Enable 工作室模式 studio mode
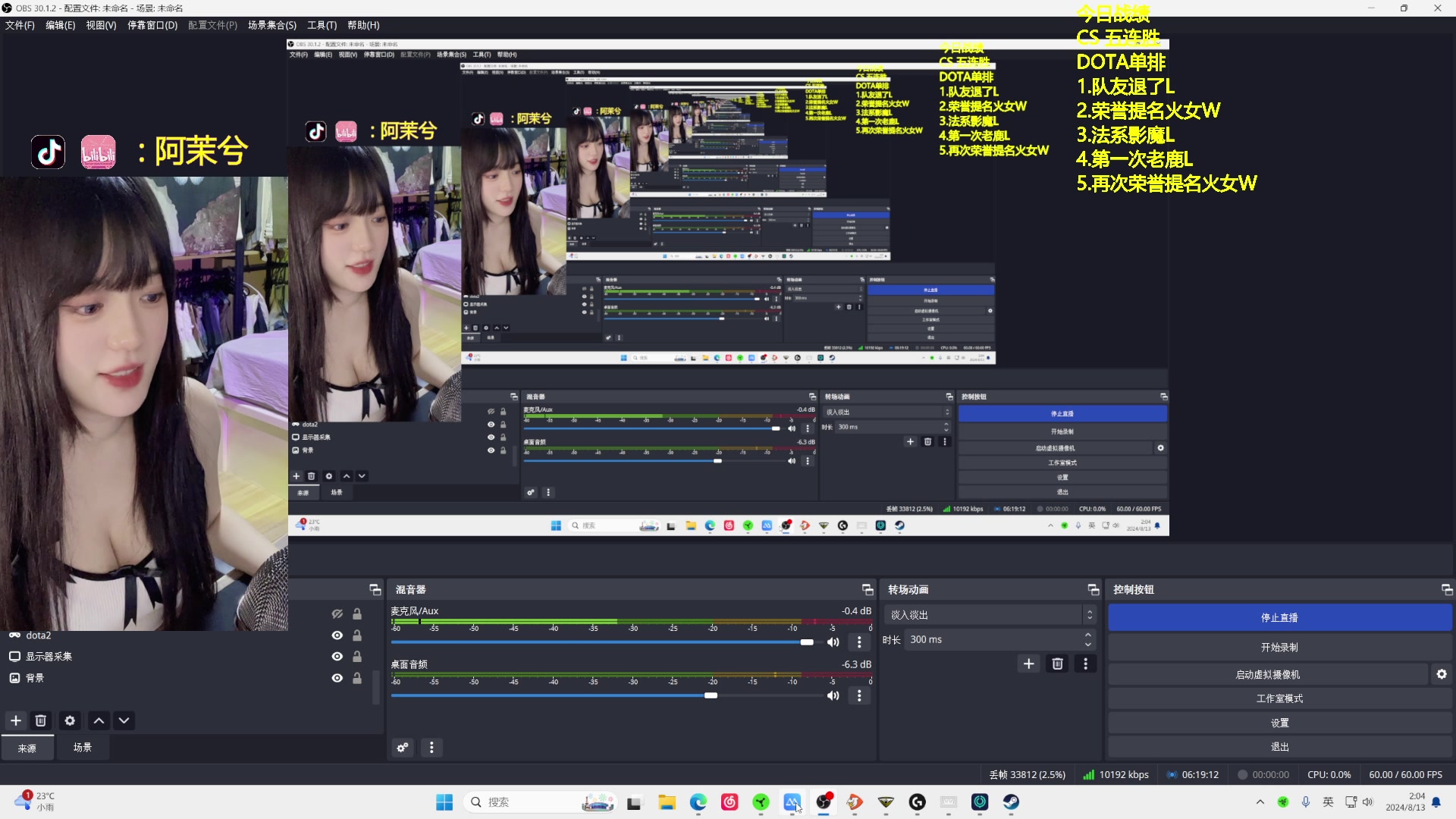This screenshot has width=1456, height=819. pyautogui.click(x=1279, y=698)
